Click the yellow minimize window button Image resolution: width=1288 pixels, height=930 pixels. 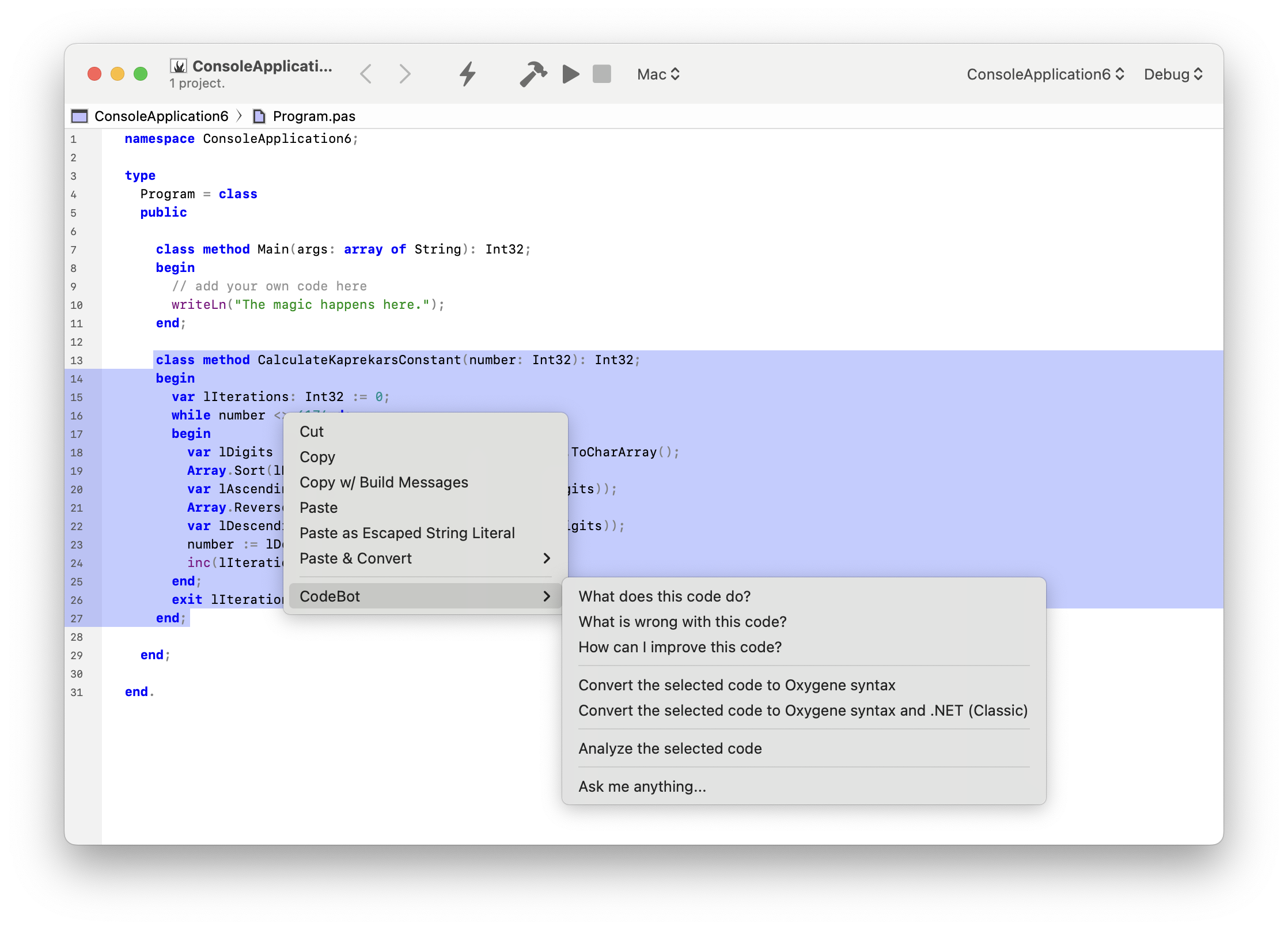point(118,74)
